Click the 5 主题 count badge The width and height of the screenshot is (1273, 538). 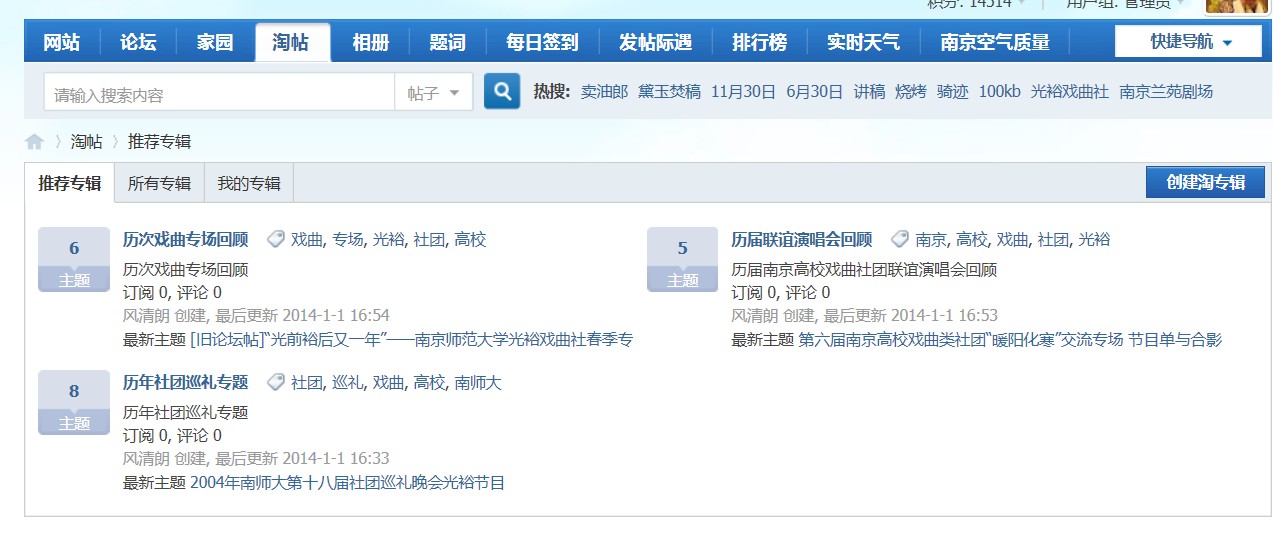click(682, 259)
